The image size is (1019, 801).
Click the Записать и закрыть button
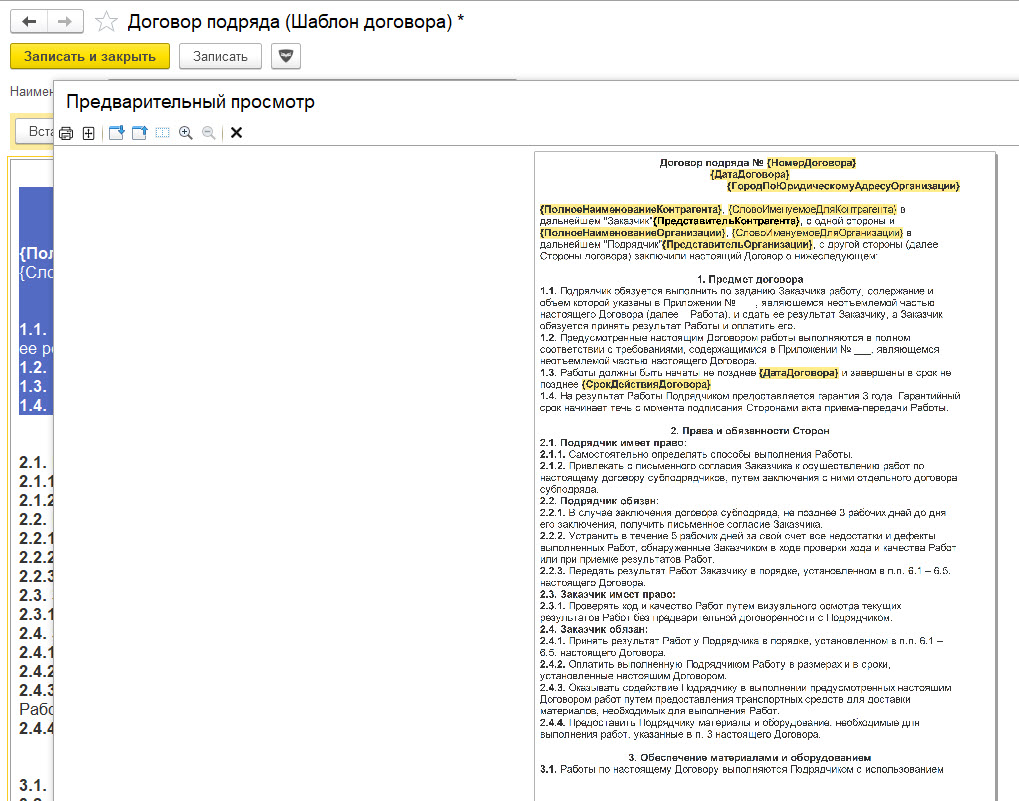click(90, 57)
